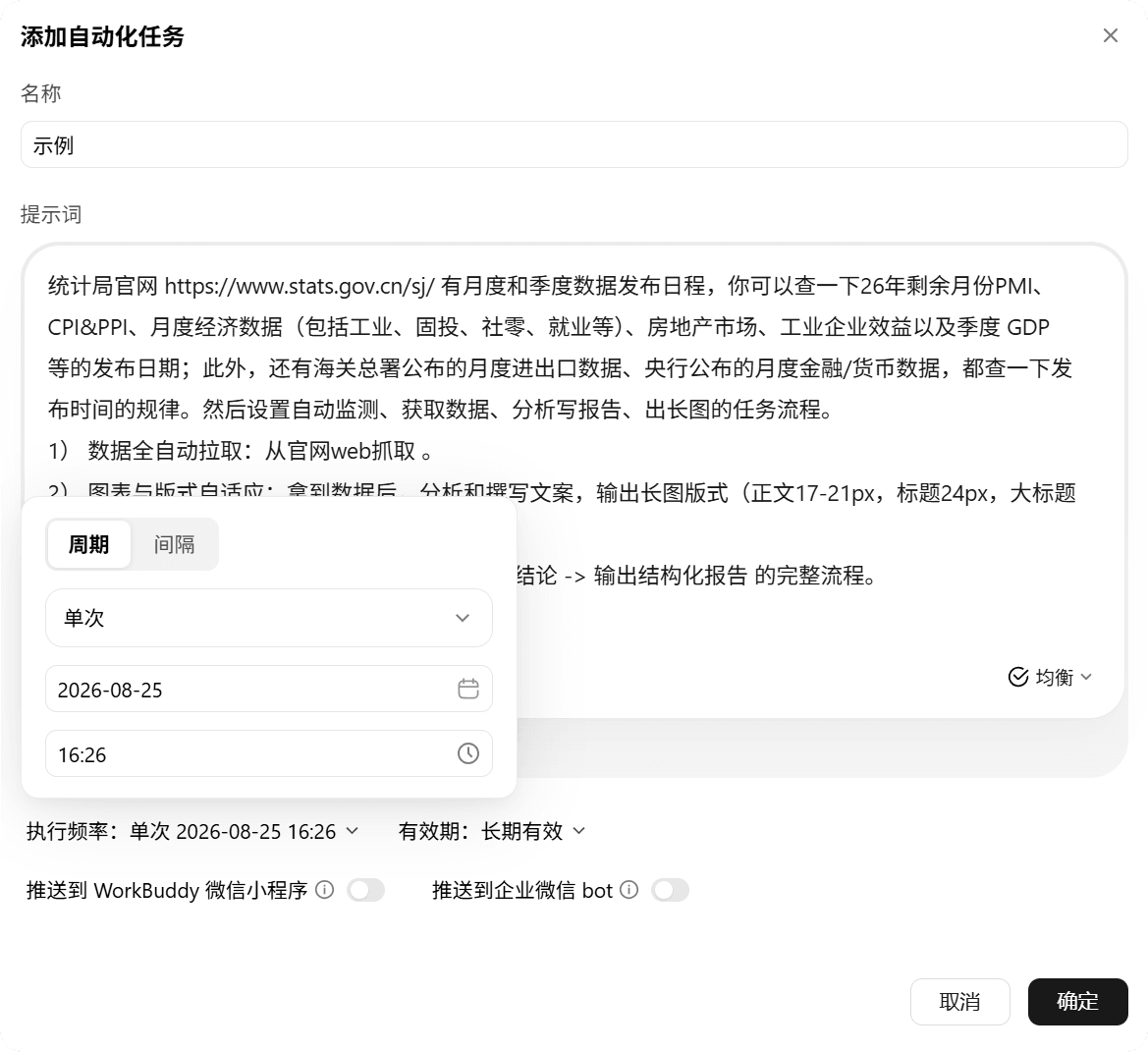Click the time field showing 16:26
Screen dimensions: 1148x1052
click(x=269, y=753)
